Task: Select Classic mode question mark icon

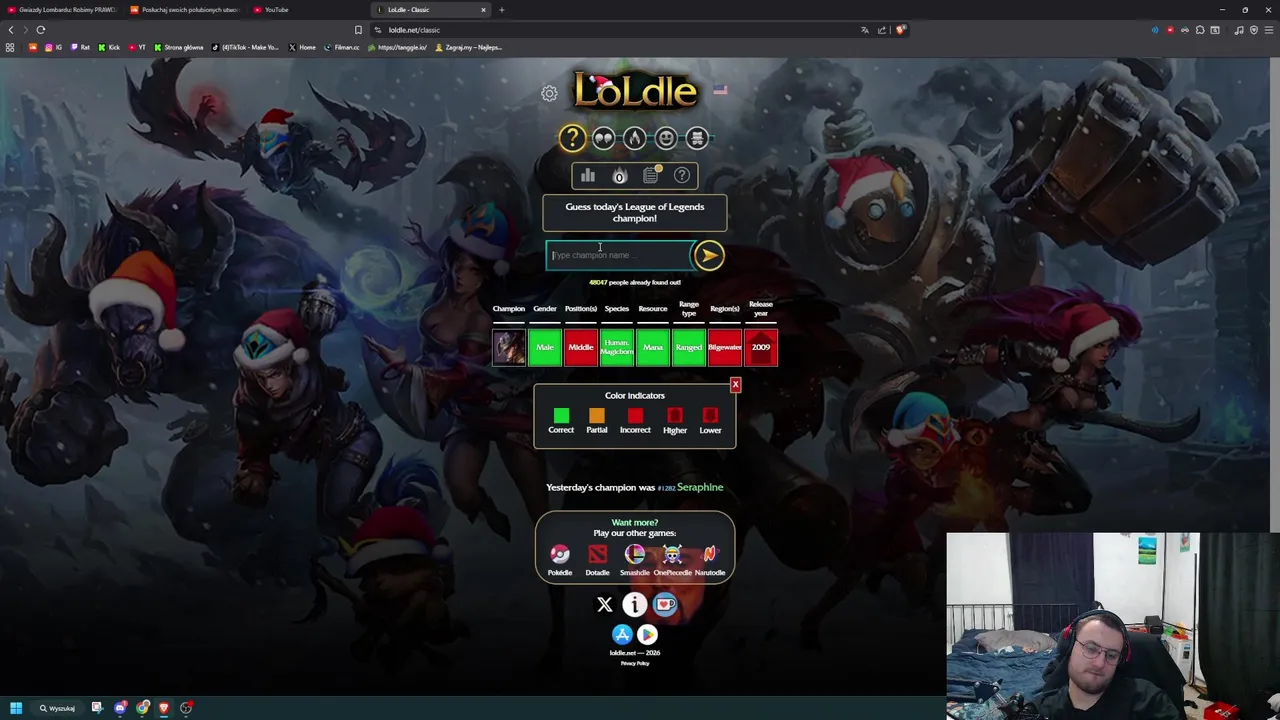Action: 572,138
